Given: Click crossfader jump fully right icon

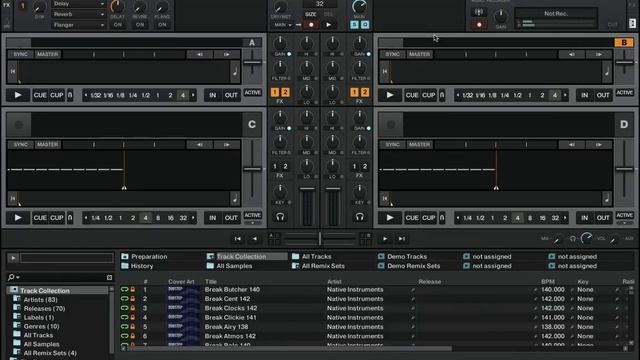Looking at the screenshot, I should [402, 239].
